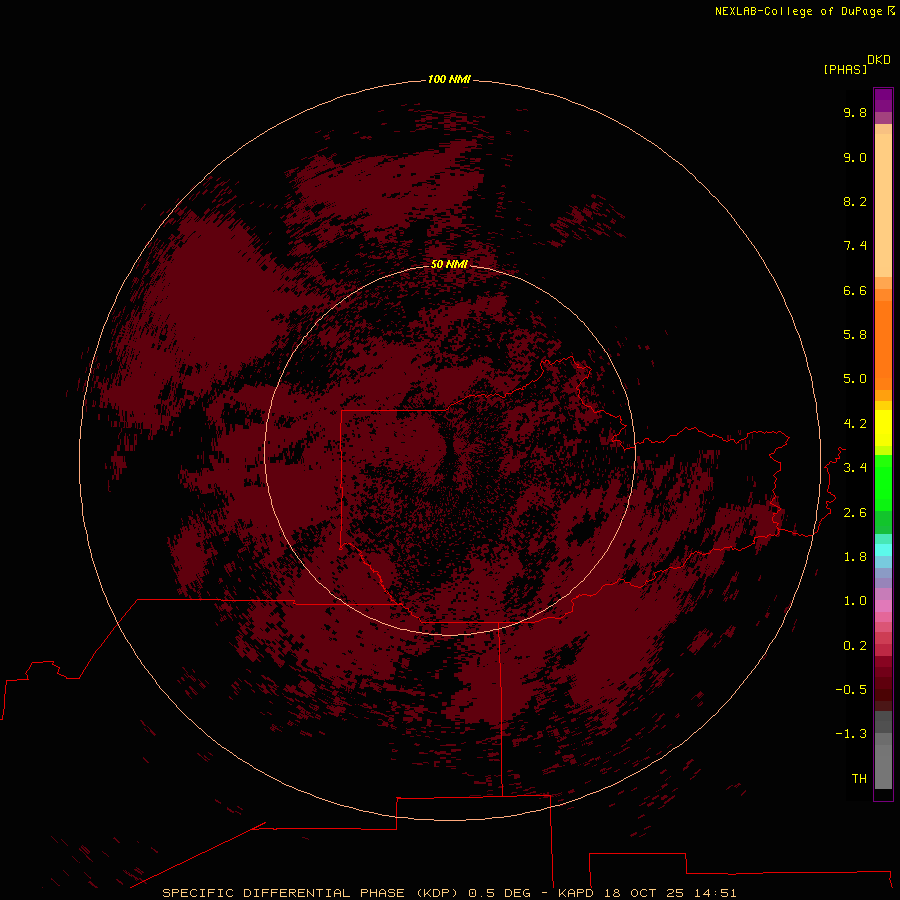Click the 50 NMI range ring label

[x=449, y=264]
